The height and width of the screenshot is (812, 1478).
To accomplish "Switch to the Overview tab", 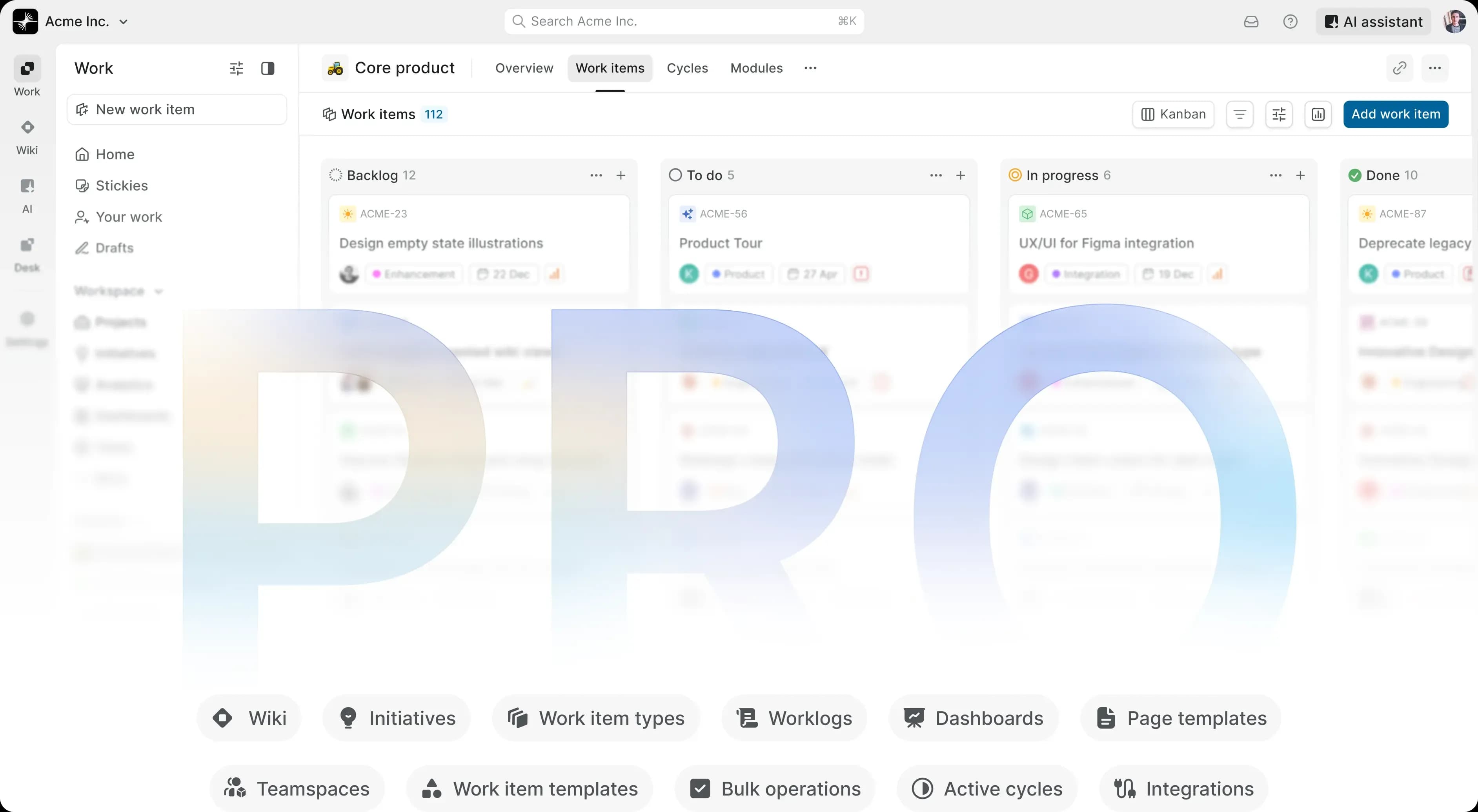I will tap(524, 68).
